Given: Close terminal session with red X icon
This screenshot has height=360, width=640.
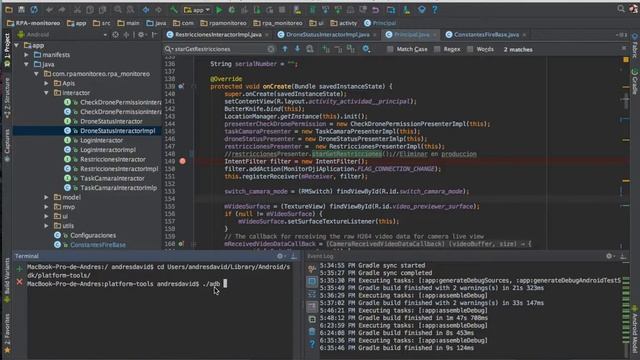Looking at the screenshot, I should point(19,282).
